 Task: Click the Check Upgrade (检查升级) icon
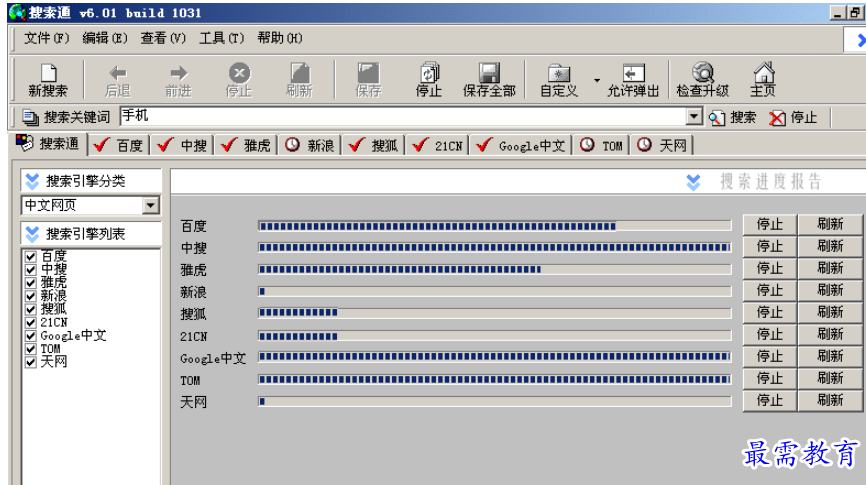[703, 72]
